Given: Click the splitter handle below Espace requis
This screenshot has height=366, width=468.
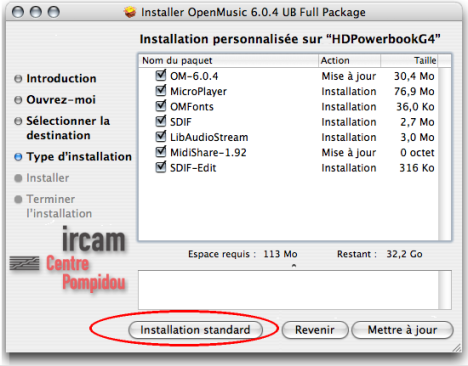Looking at the screenshot, I should [294, 266].
